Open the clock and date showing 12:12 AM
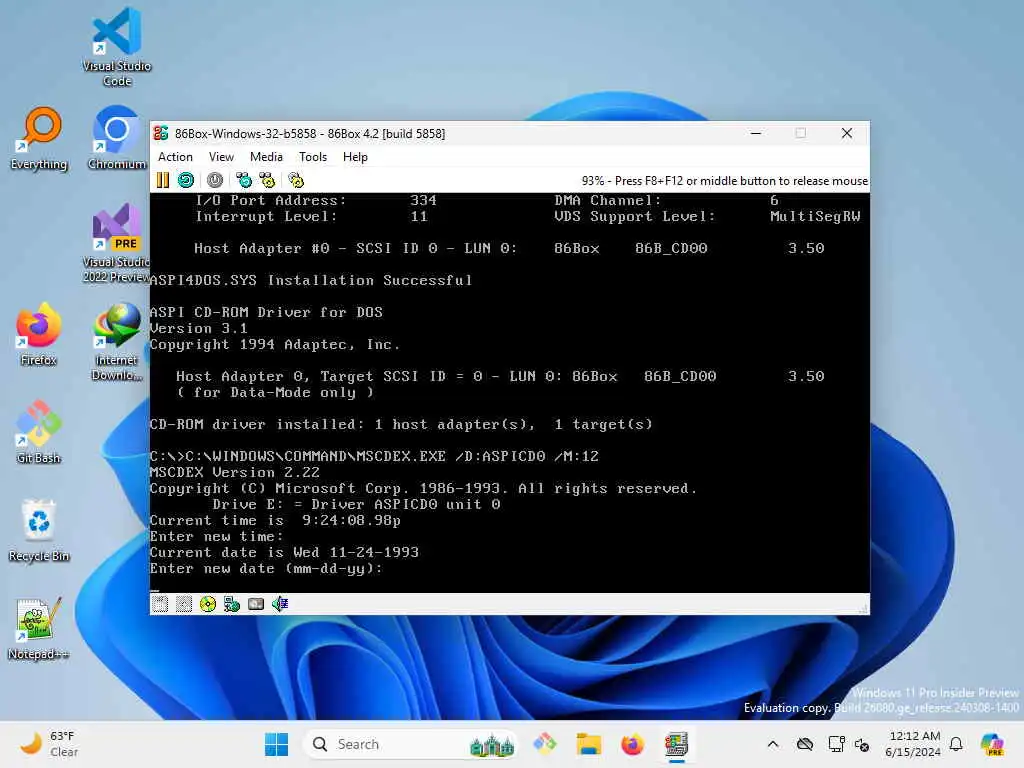The width and height of the screenshot is (1024, 768). coord(913,744)
